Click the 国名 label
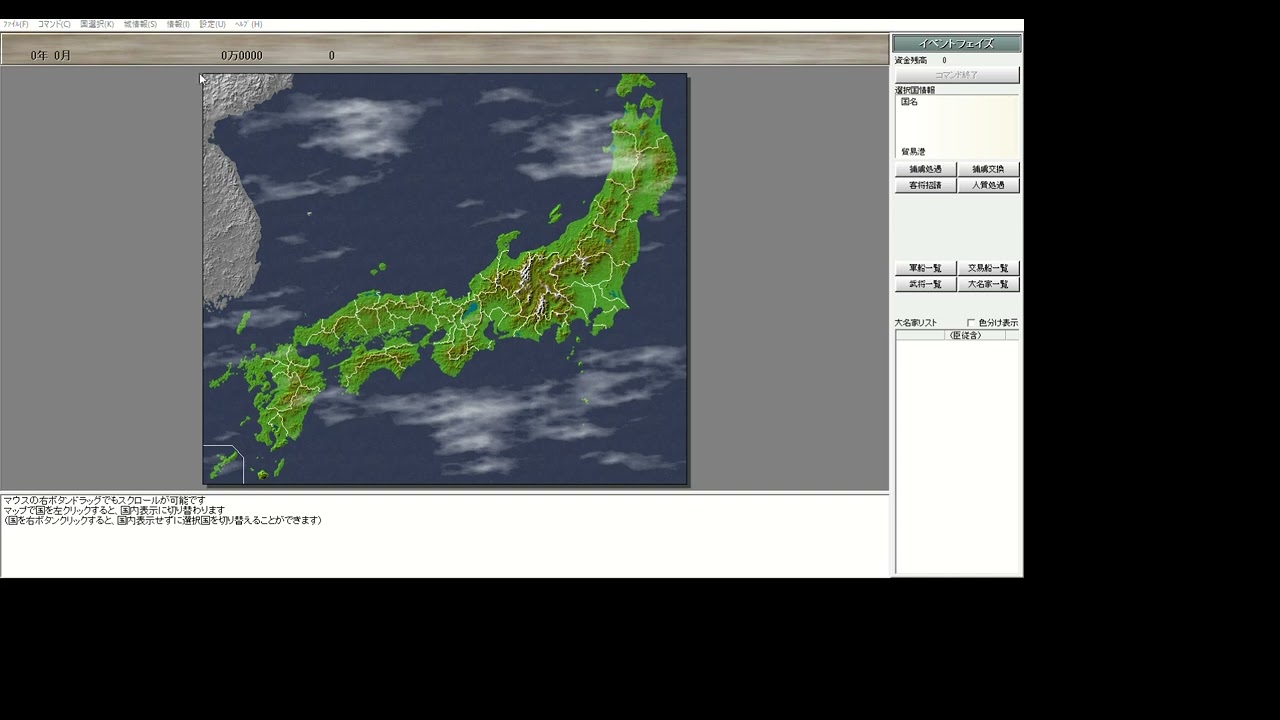1280x720 pixels. click(909, 102)
